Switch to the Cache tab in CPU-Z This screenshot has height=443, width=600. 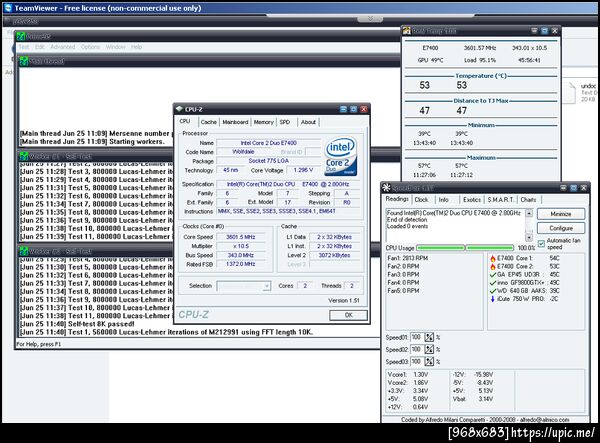click(209, 122)
